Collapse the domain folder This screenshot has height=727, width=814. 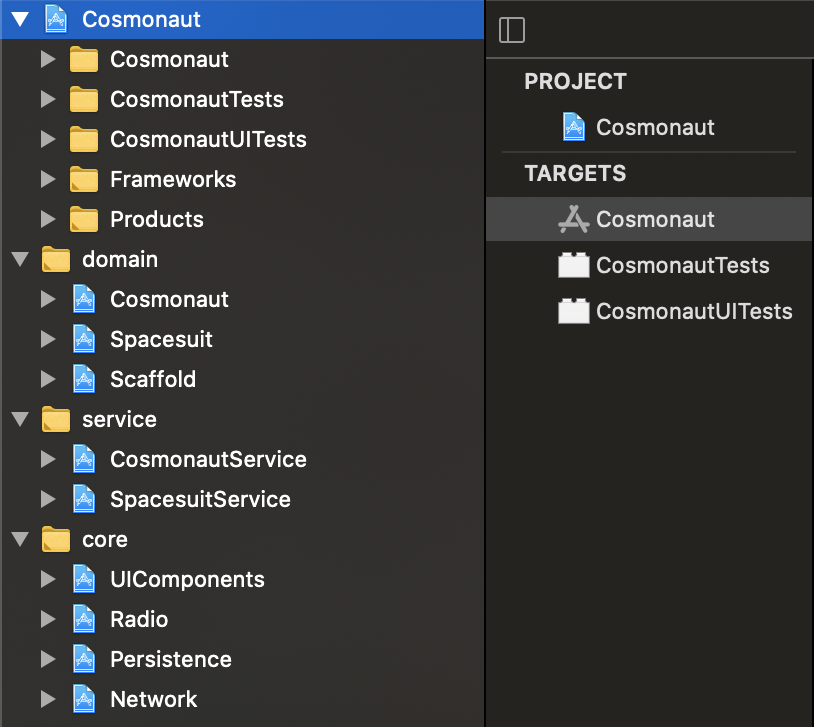click(20, 259)
